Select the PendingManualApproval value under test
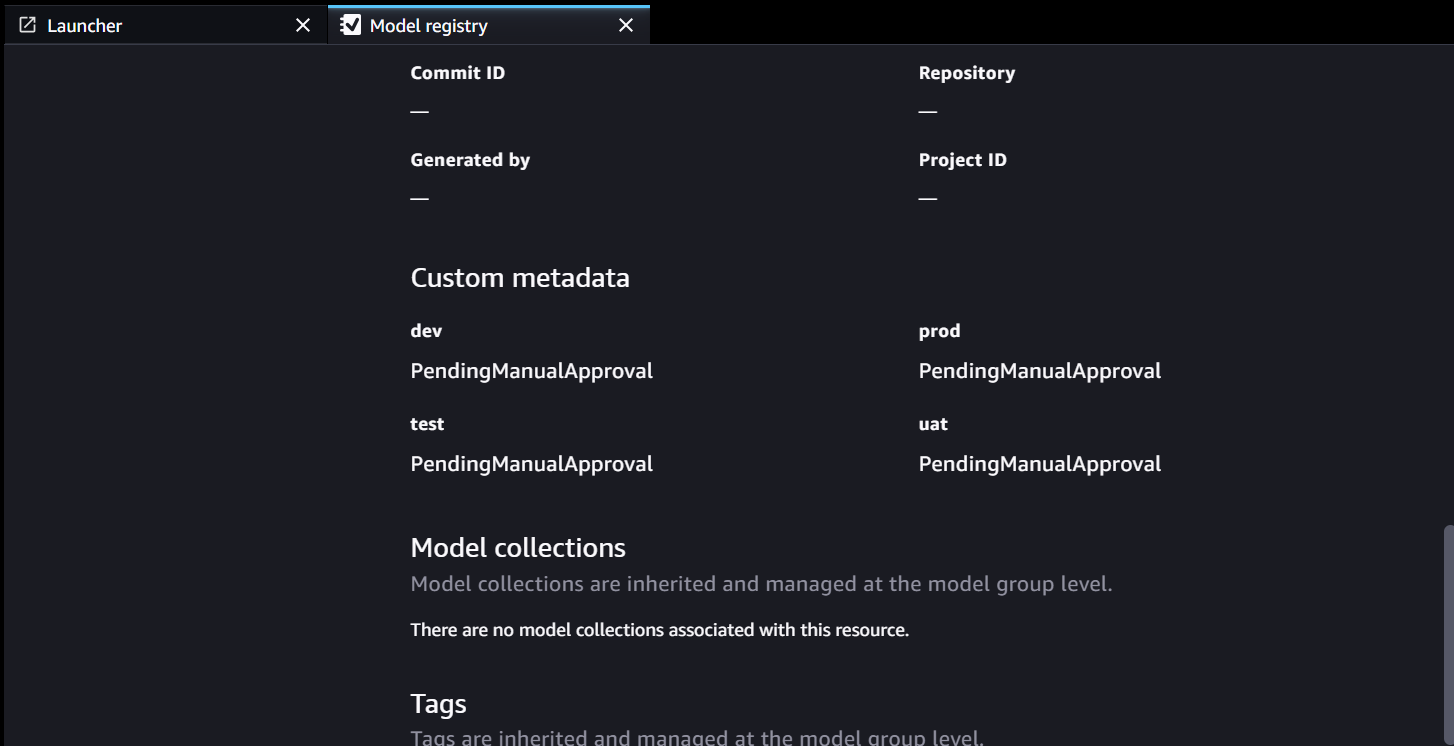Screen dimensions: 1454x746 (531, 463)
